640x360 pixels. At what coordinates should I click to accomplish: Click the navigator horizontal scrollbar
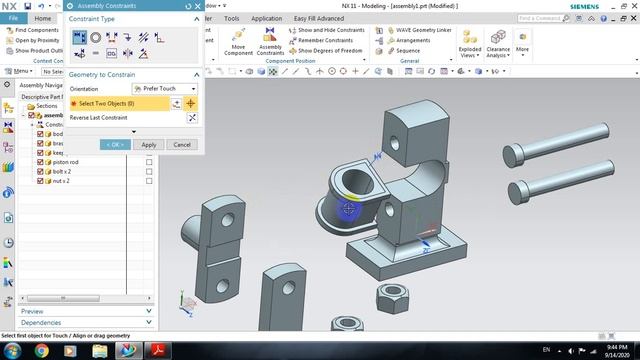63,298
